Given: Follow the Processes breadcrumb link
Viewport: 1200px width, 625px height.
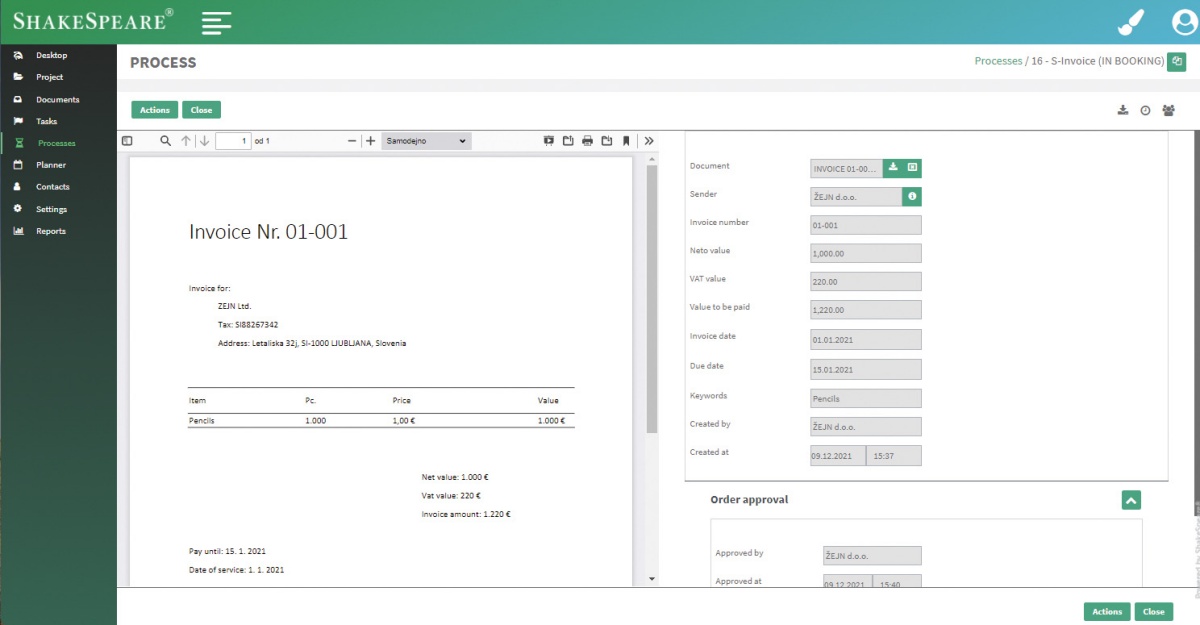Looking at the screenshot, I should pos(998,61).
